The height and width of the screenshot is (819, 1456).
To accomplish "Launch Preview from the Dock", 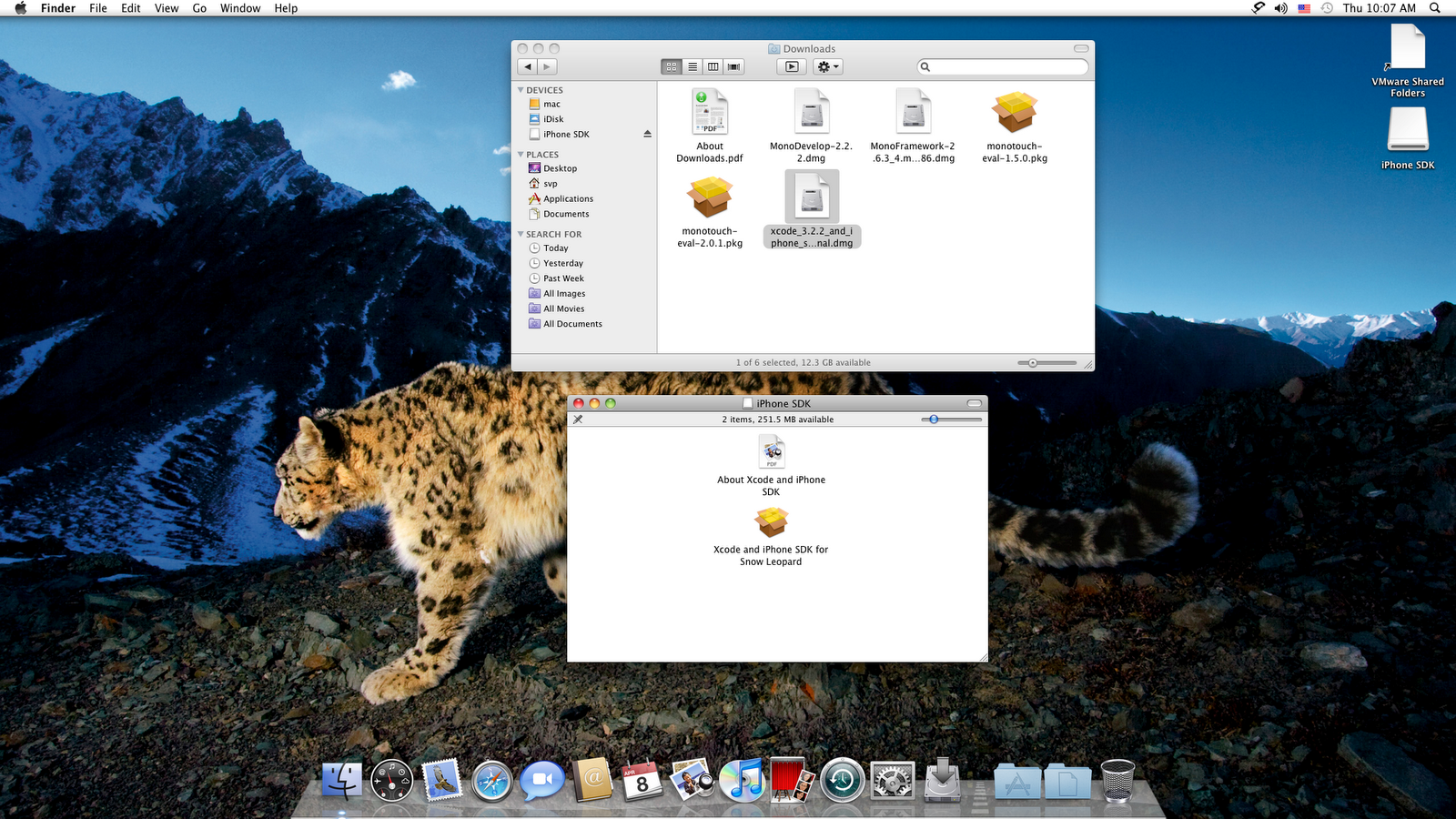I will [693, 780].
